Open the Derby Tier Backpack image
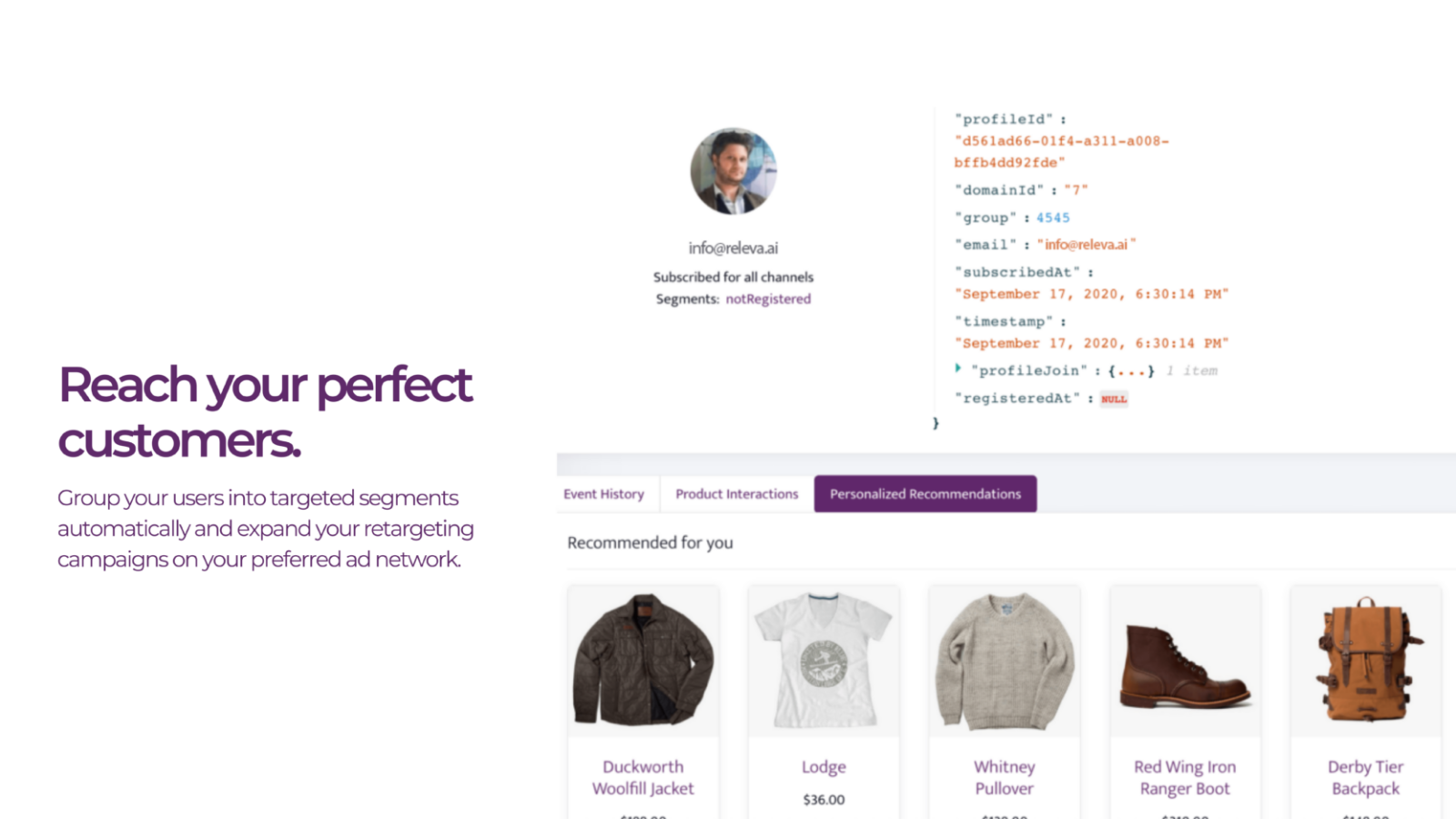Image resolution: width=1456 pixels, height=819 pixels. pyautogui.click(x=1366, y=661)
